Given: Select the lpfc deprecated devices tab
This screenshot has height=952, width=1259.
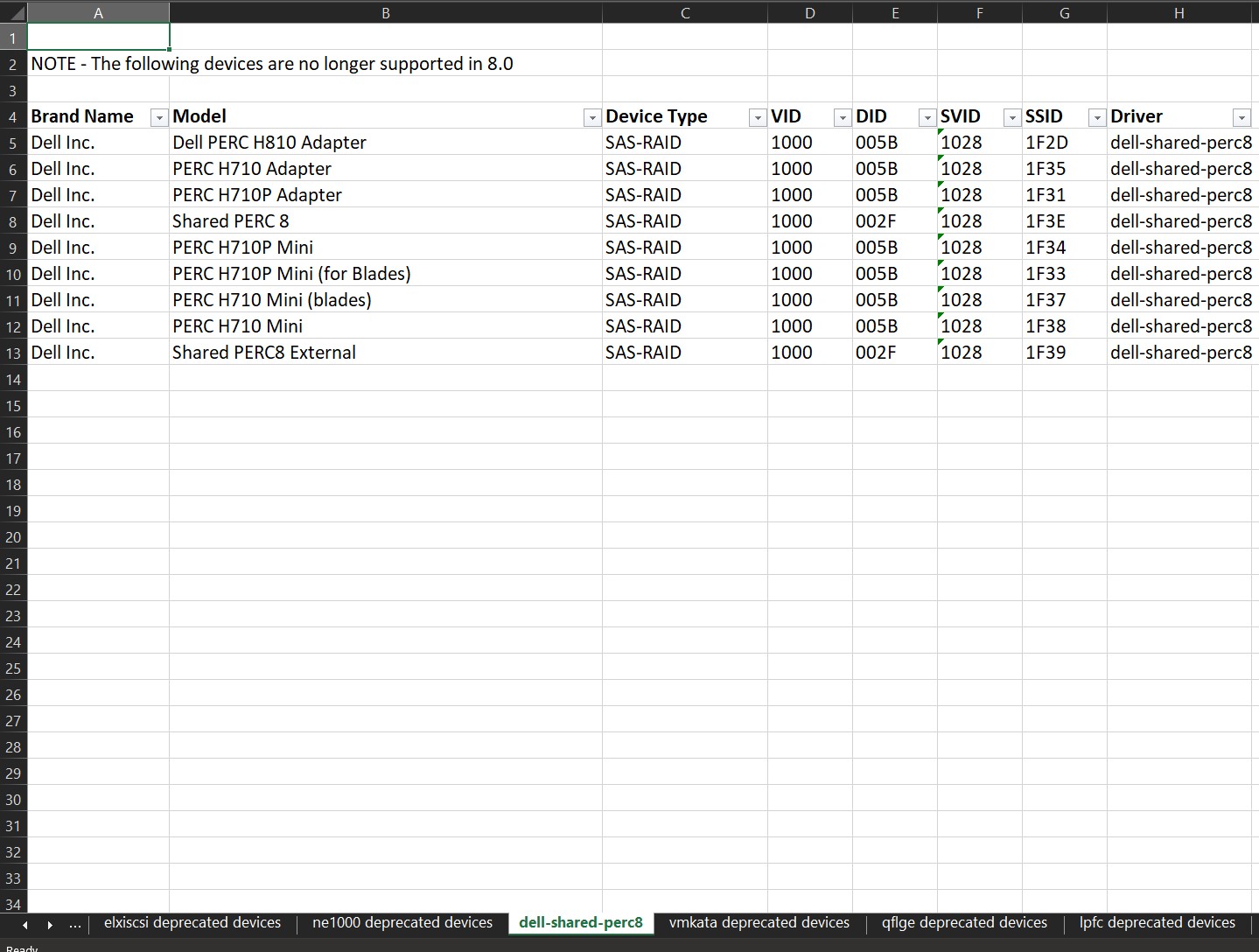Looking at the screenshot, I should pos(1157,922).
